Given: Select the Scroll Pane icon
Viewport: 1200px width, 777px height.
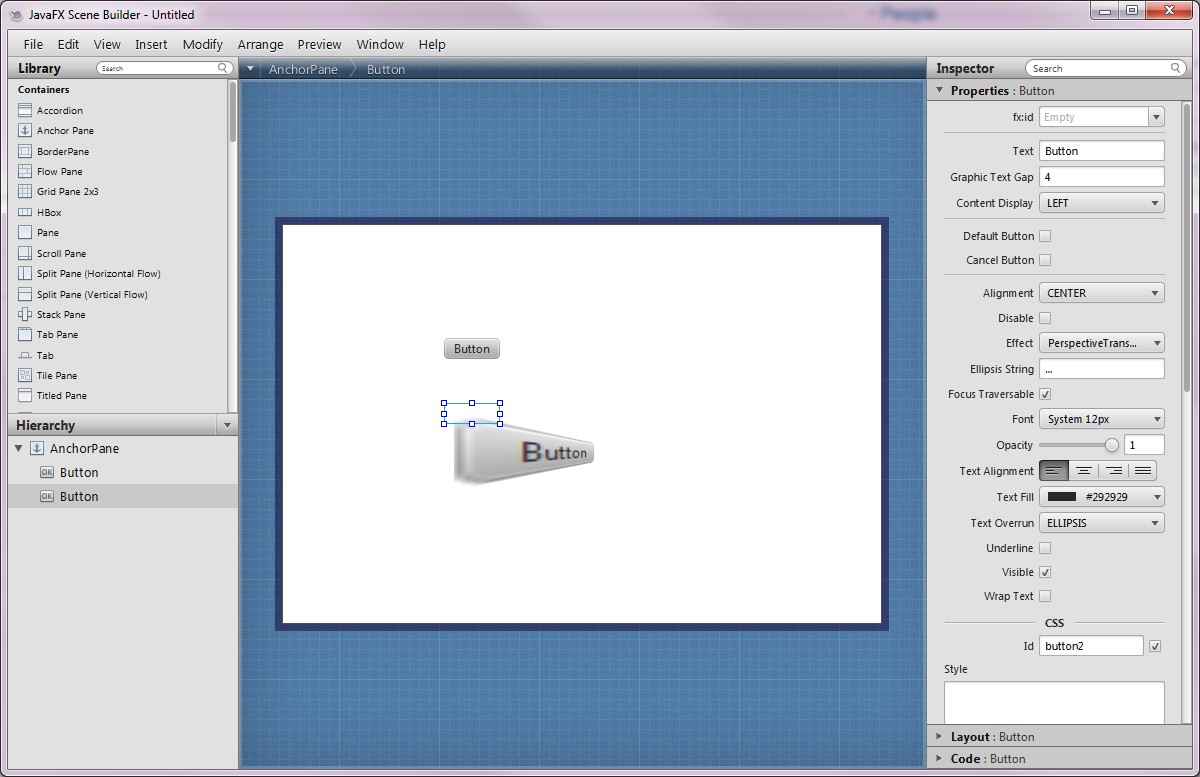Looking at the screenshot, I should pyautogui.click(x=26, y=253).
